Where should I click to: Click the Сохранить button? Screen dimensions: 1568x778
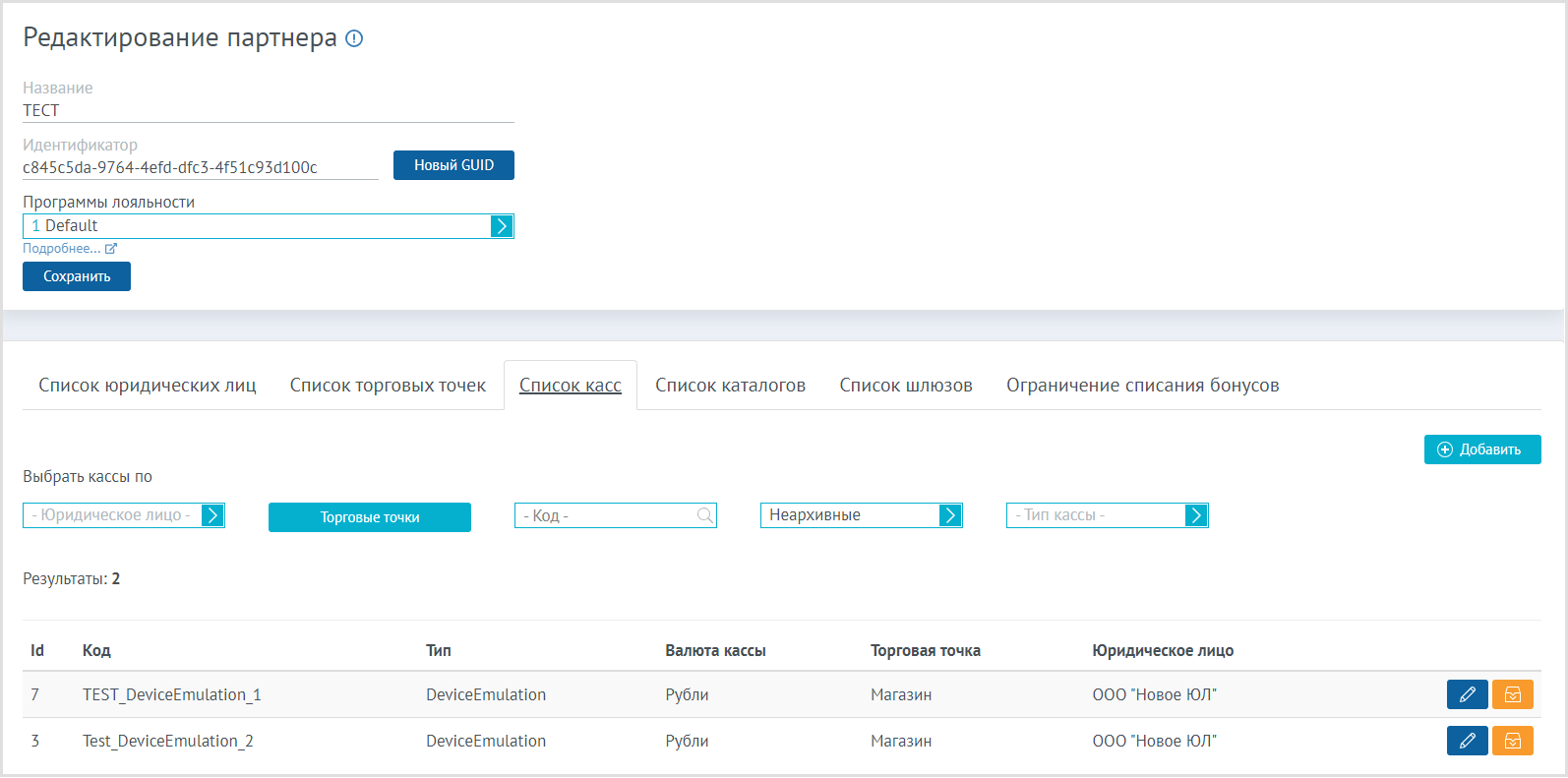[77, 276]
